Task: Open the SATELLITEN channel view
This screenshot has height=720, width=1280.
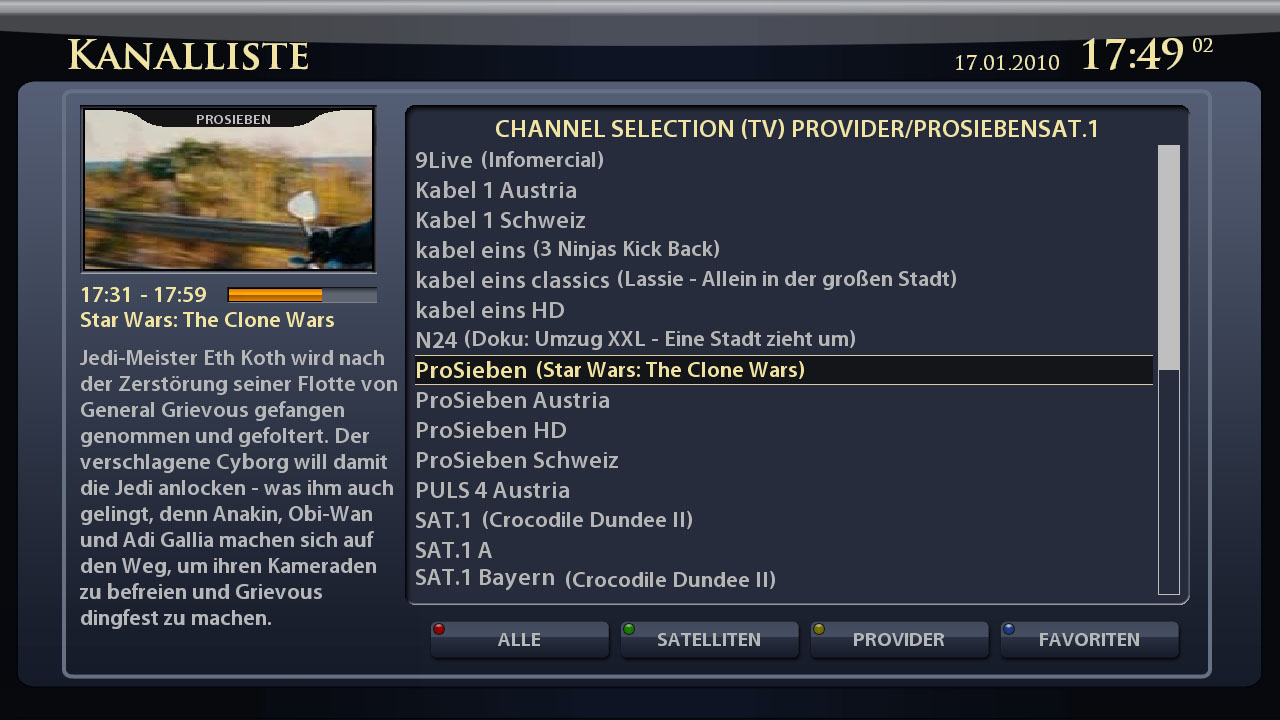Action: 709,640
